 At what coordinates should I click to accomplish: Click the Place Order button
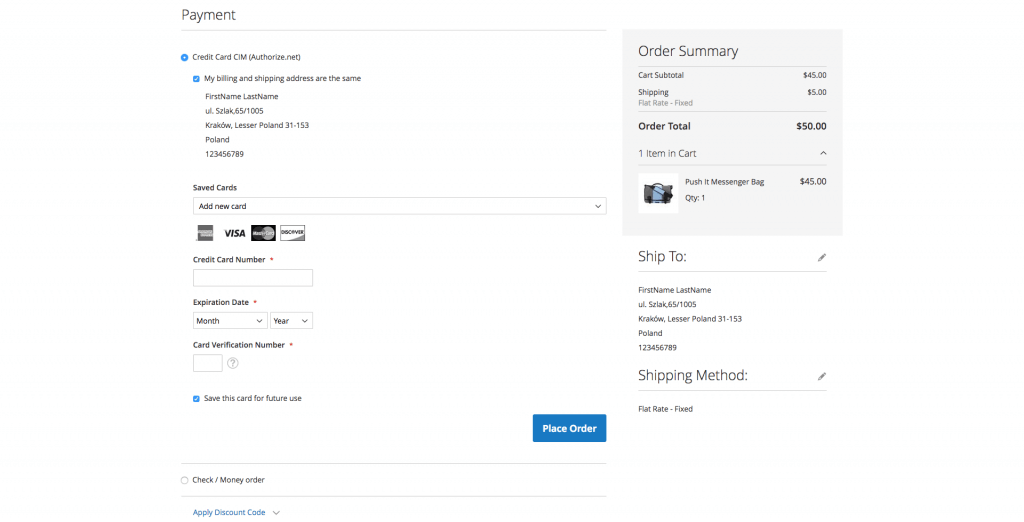(x=569, y=428)
